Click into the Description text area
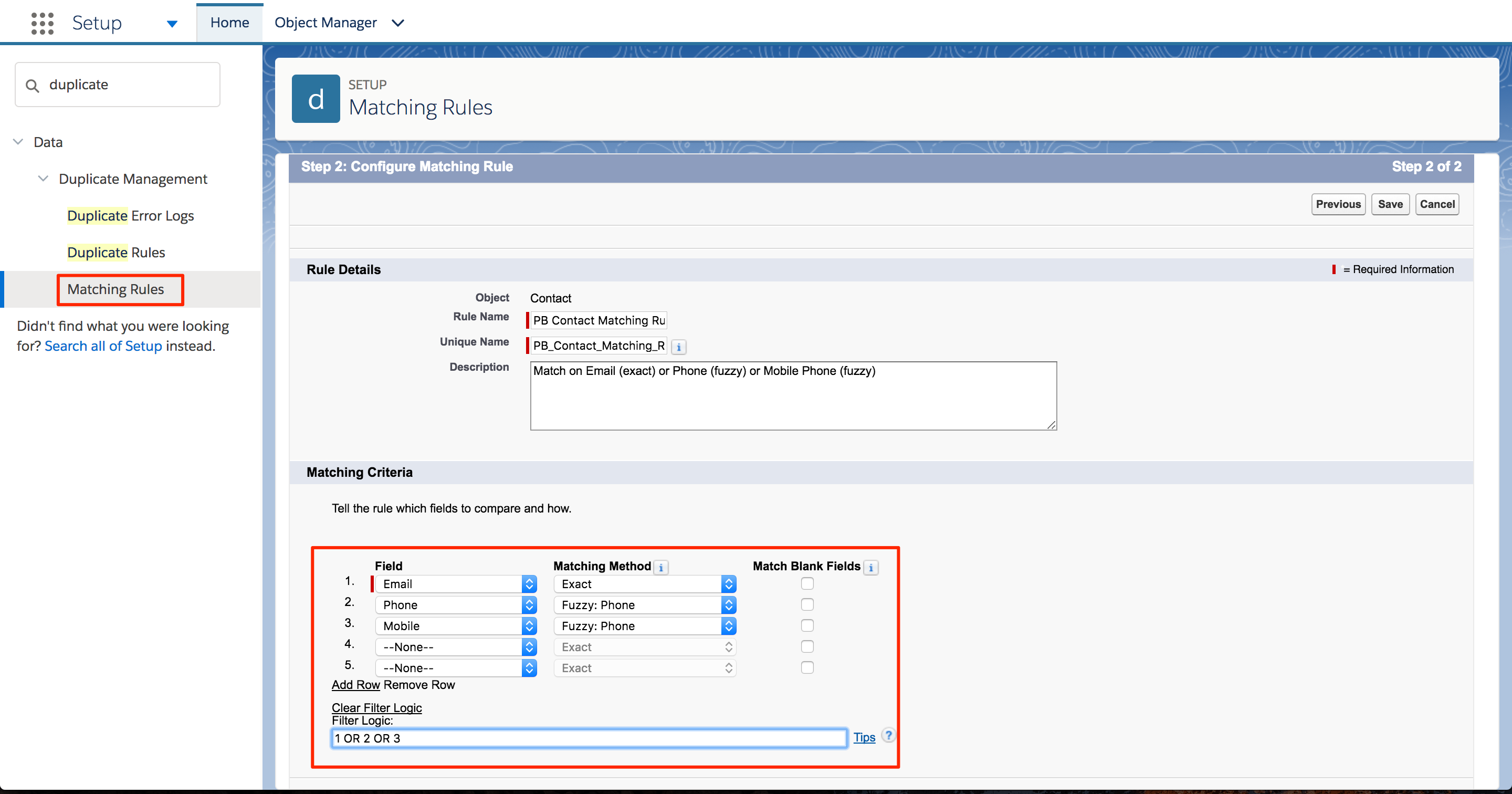Image resolution: width=1512 pixels, height=794 pixels. (794, 396)
